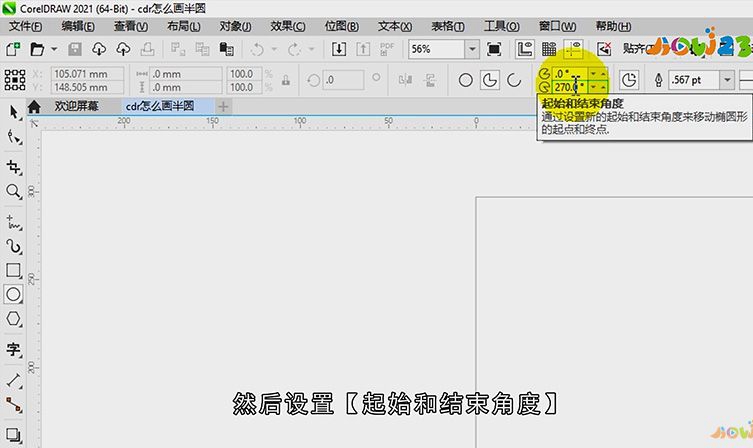This screenshot has width=753, height=448.
Task: Click the Paste clipboard icon
Action: [226, 49]
